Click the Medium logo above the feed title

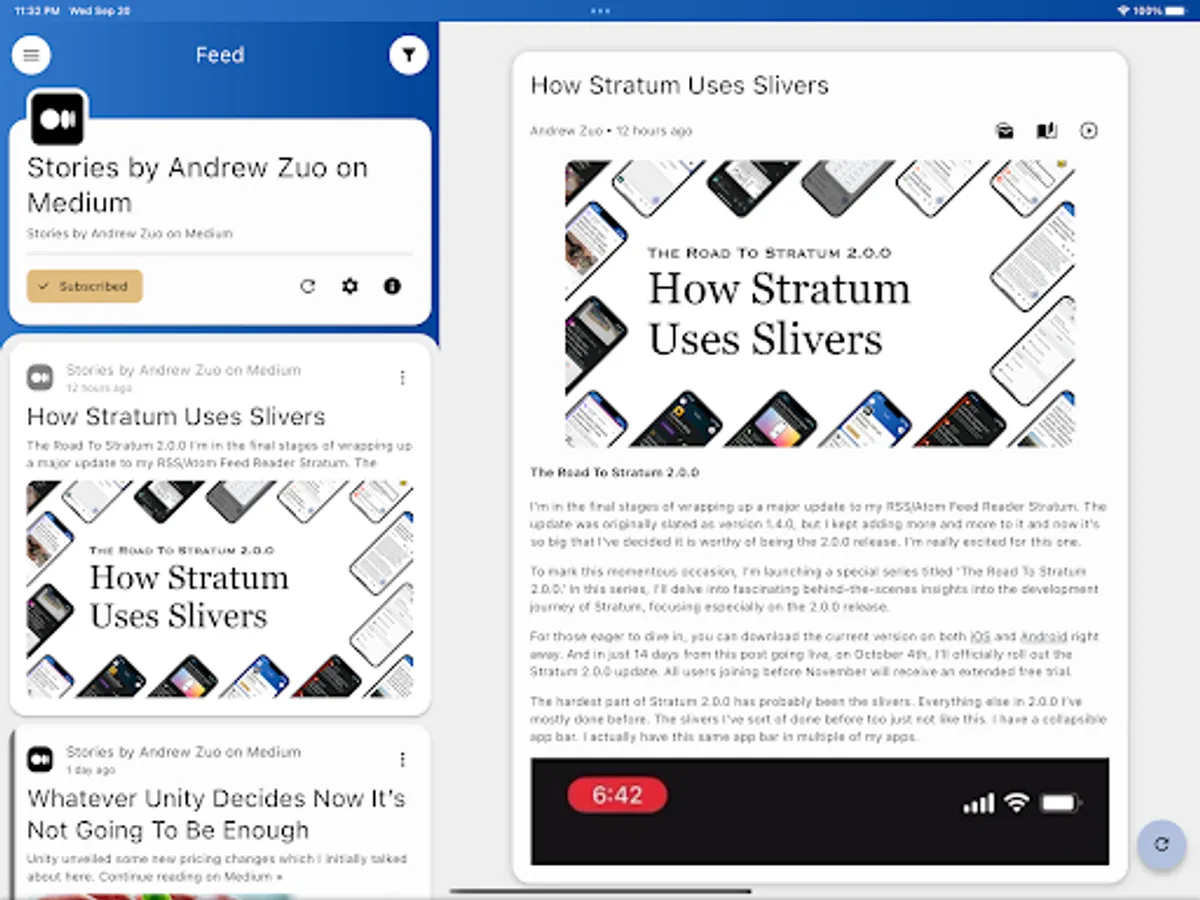[58, 118]
